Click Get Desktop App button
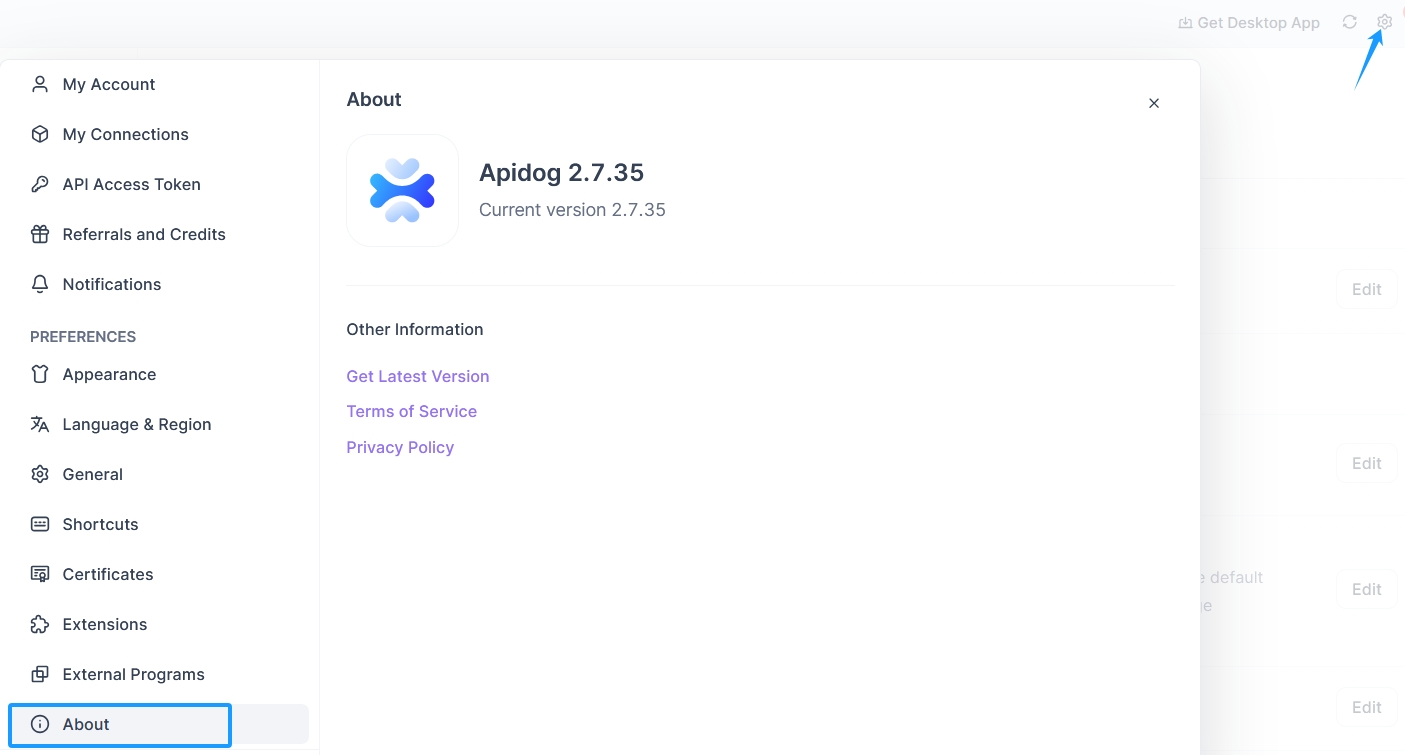Image resolution: width=1405 pixels, height=755 pixels. click(1249, 22)
